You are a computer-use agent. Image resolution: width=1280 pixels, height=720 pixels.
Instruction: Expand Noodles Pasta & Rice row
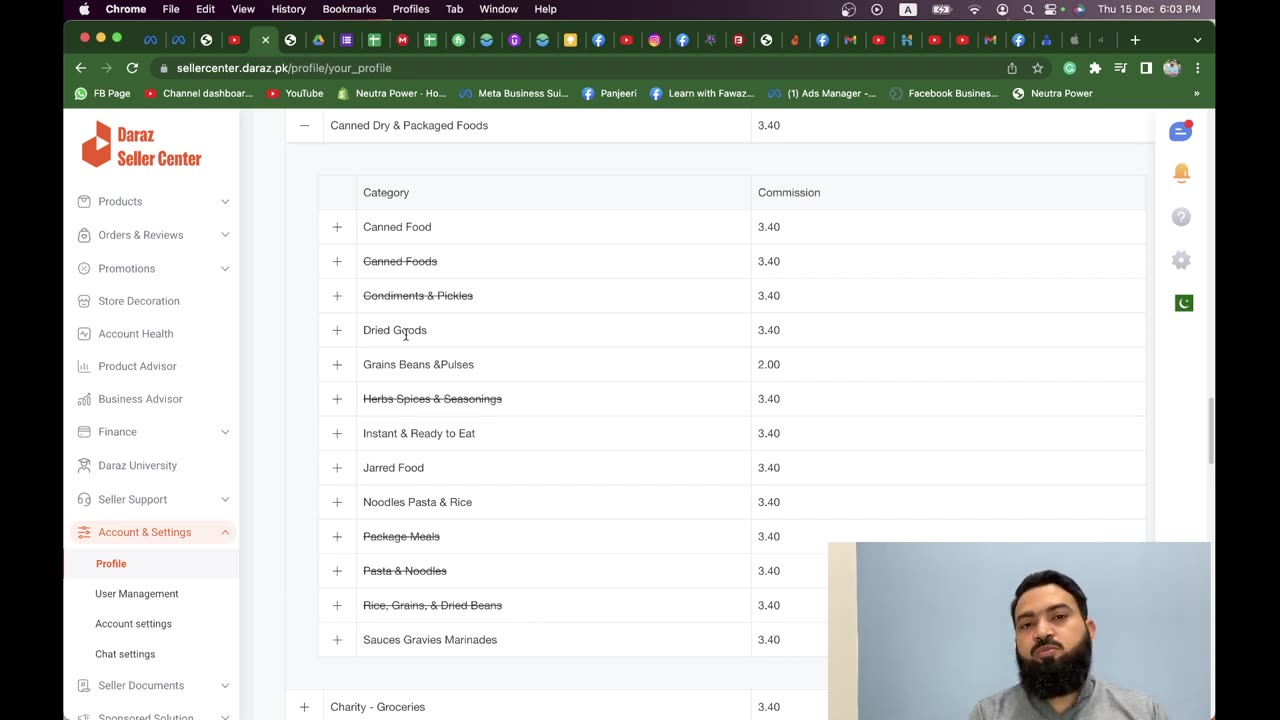click(x=337, y=502)
